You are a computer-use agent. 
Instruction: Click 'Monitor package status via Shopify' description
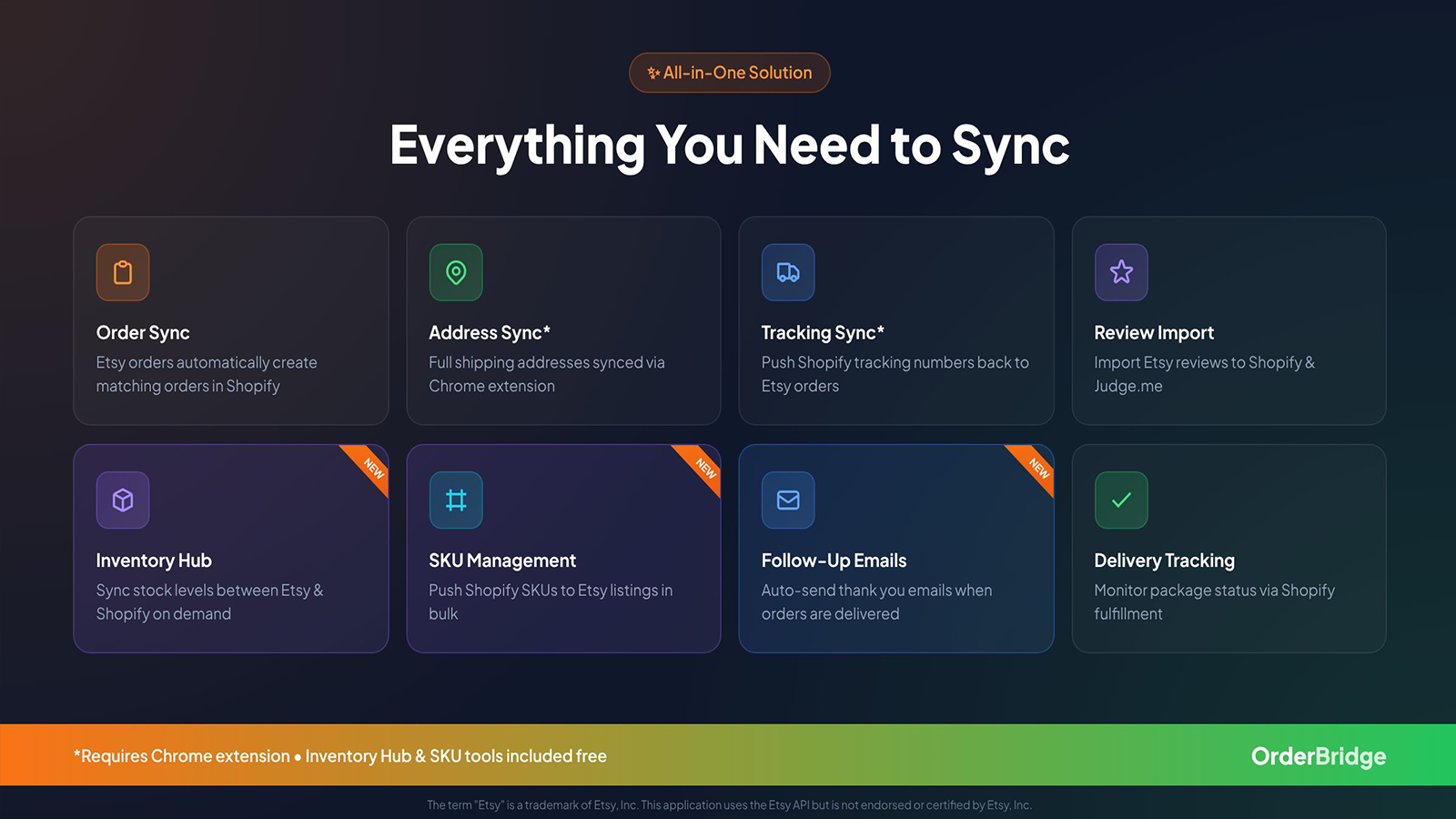[1215, 602]
